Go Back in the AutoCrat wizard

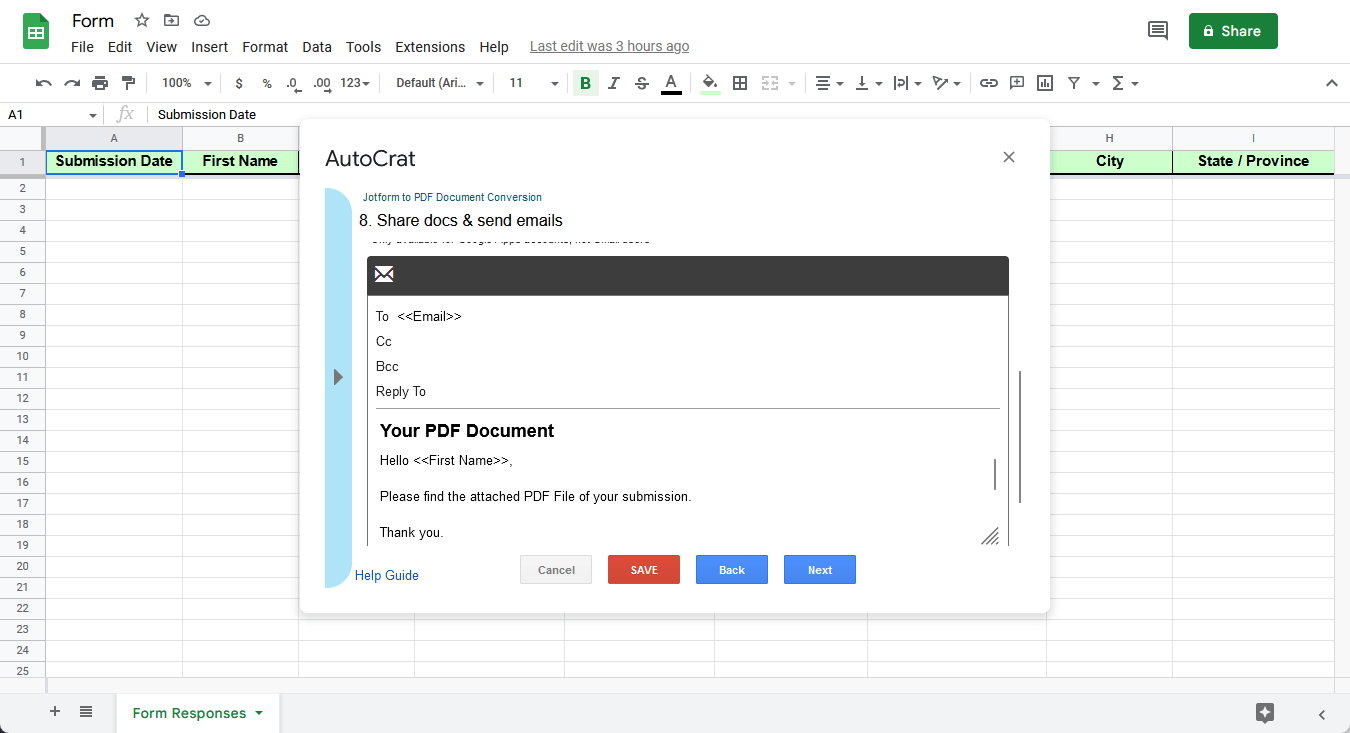[732, 570]
